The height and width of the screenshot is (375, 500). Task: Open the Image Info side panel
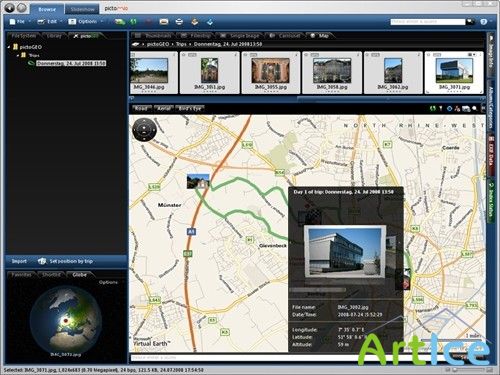tap(491, 55)
